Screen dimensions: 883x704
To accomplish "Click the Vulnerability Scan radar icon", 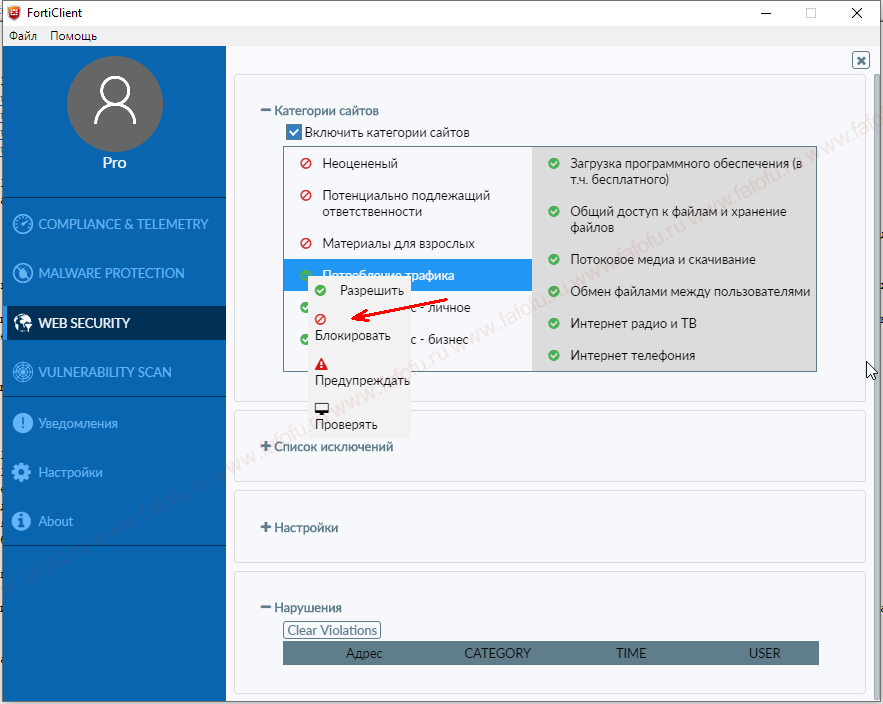I will 23,372.
